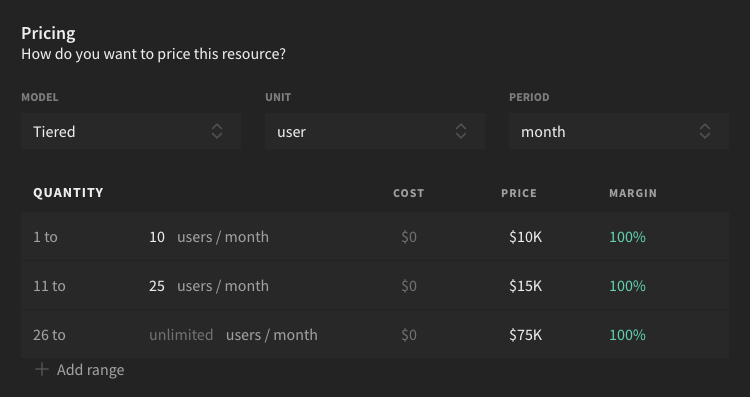The image size is (750, 397).
Task: Edit the upper quantity 10 in first tier
Action: pos(157,237)
